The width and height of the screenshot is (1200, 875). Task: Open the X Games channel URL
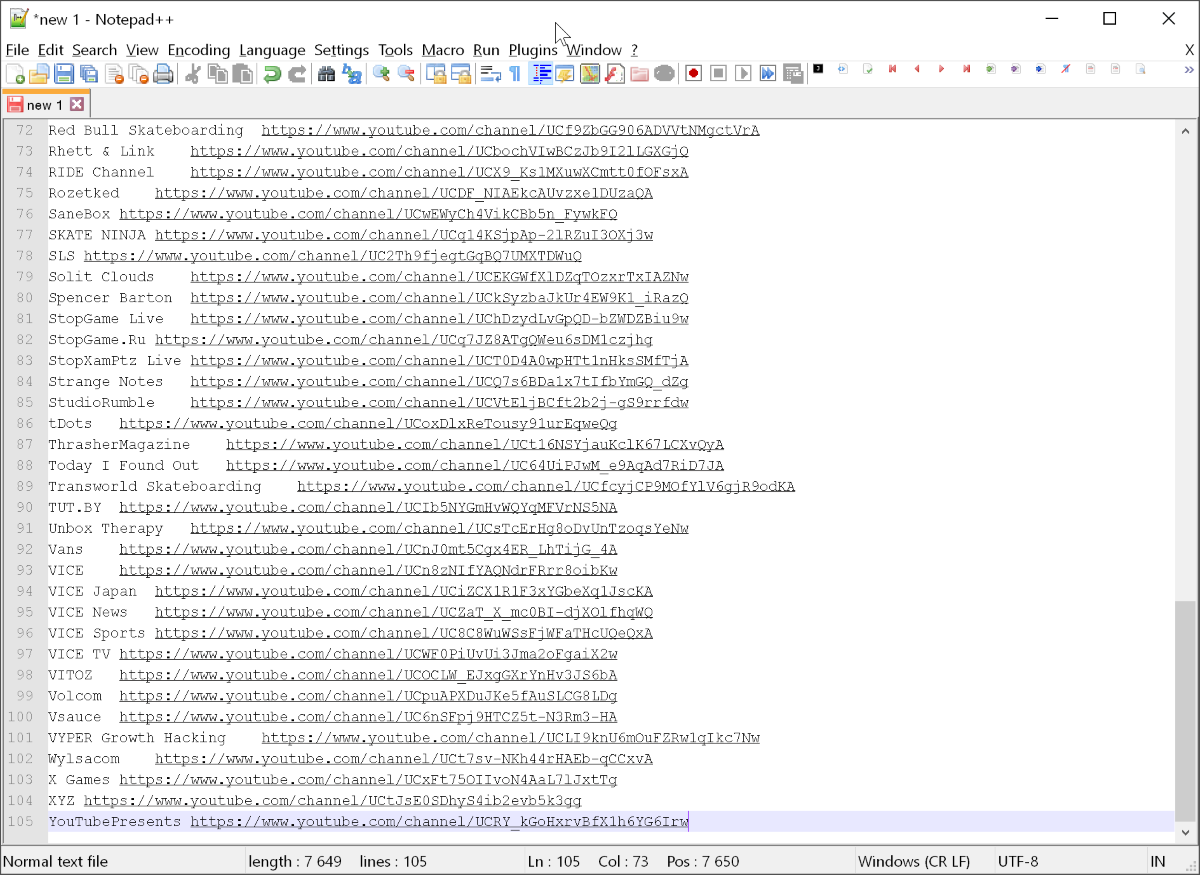(368, 780)
